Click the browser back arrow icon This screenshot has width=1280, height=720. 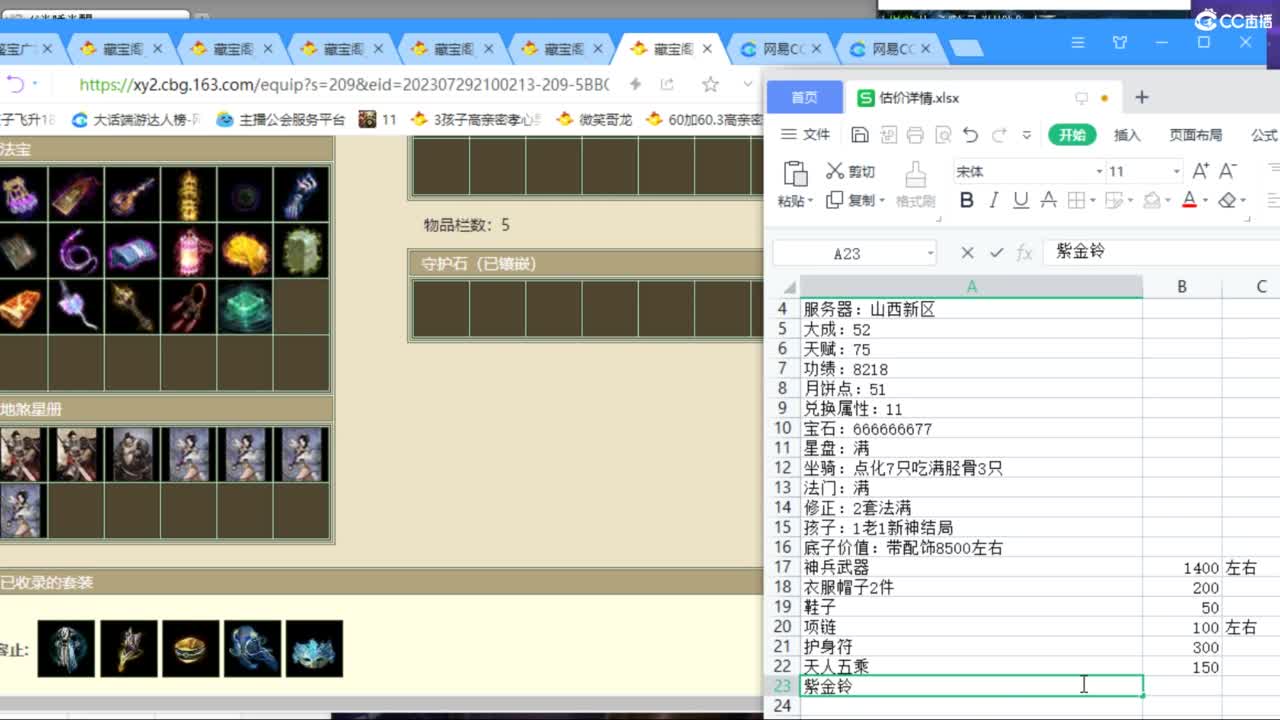(15, 84)
